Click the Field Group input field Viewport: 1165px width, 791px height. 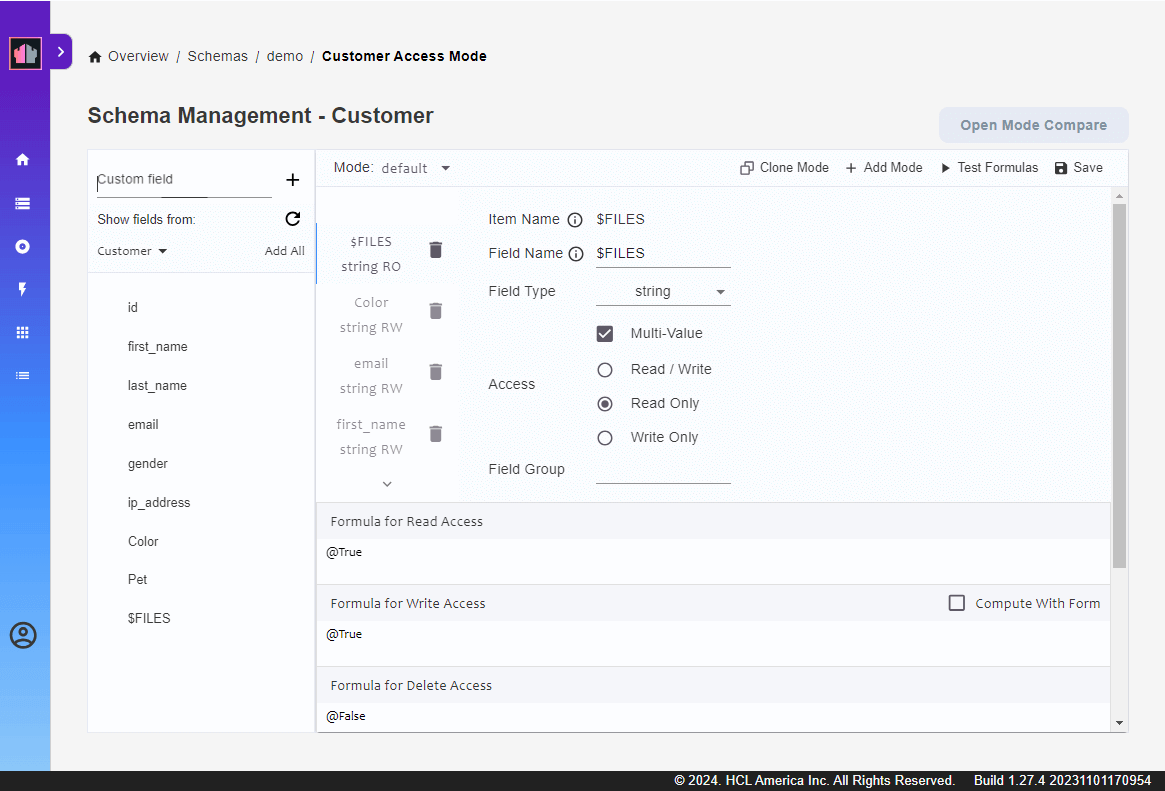click(663, 471)
